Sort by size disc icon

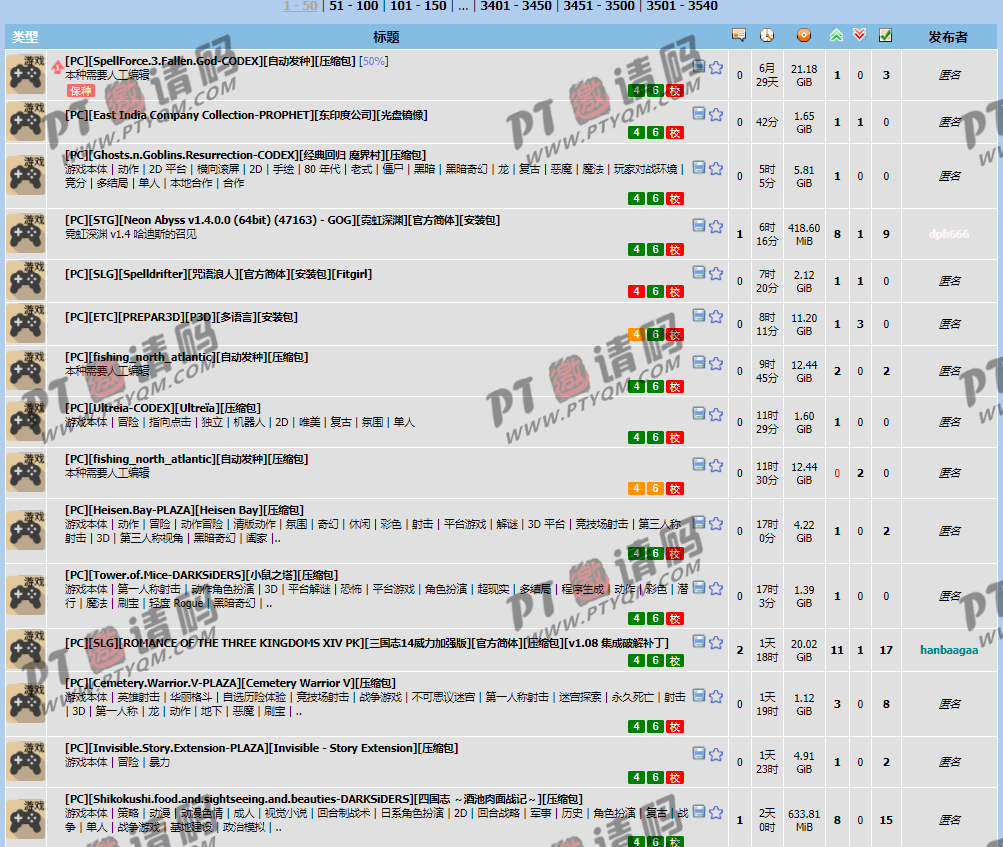point(804,35)
